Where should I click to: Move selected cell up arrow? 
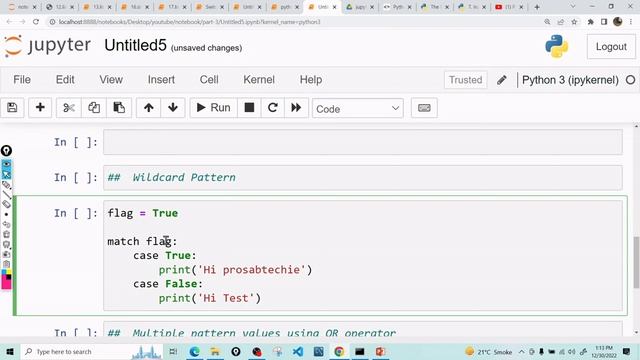point(149,108)
